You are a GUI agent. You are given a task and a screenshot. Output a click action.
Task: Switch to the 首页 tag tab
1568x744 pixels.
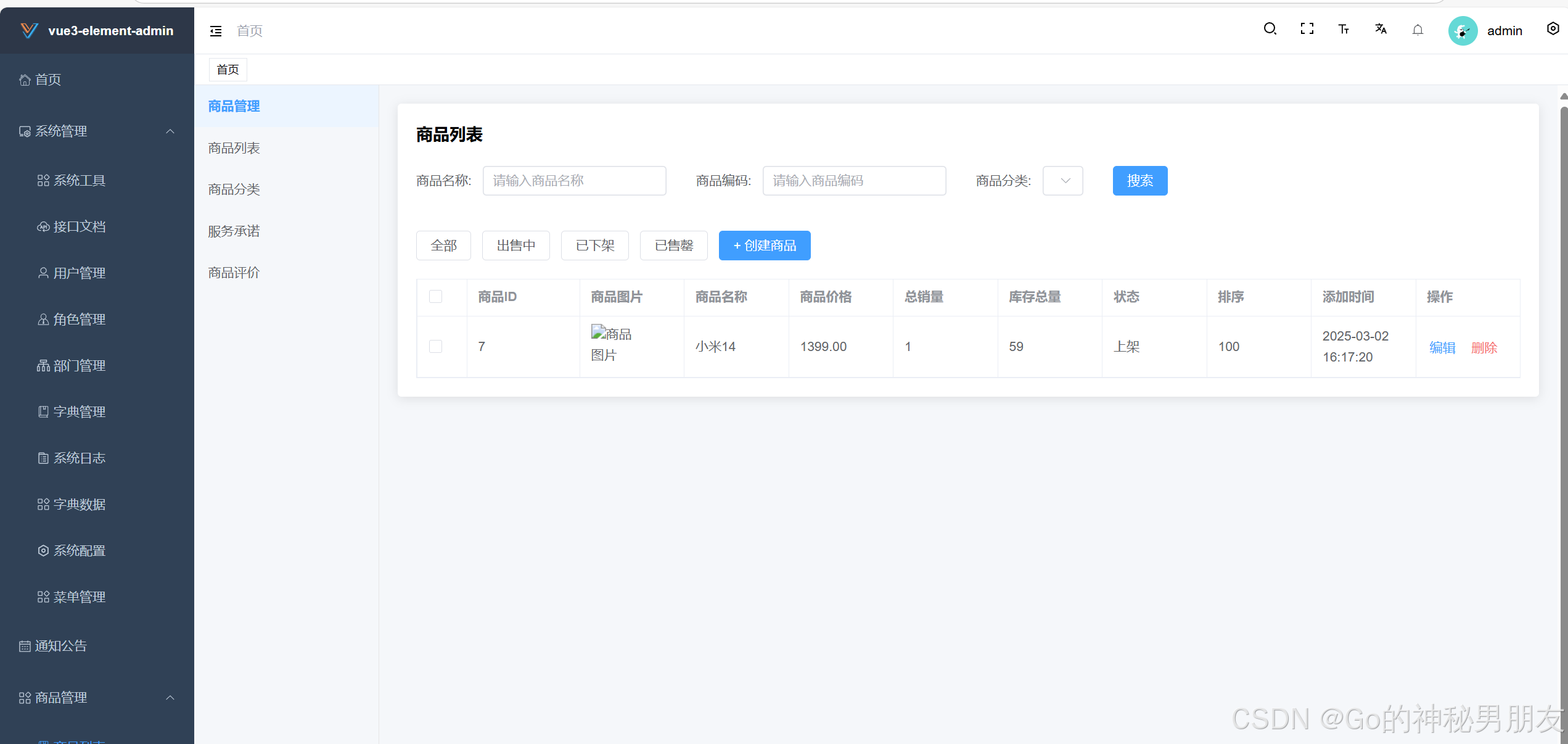[228, 70]
